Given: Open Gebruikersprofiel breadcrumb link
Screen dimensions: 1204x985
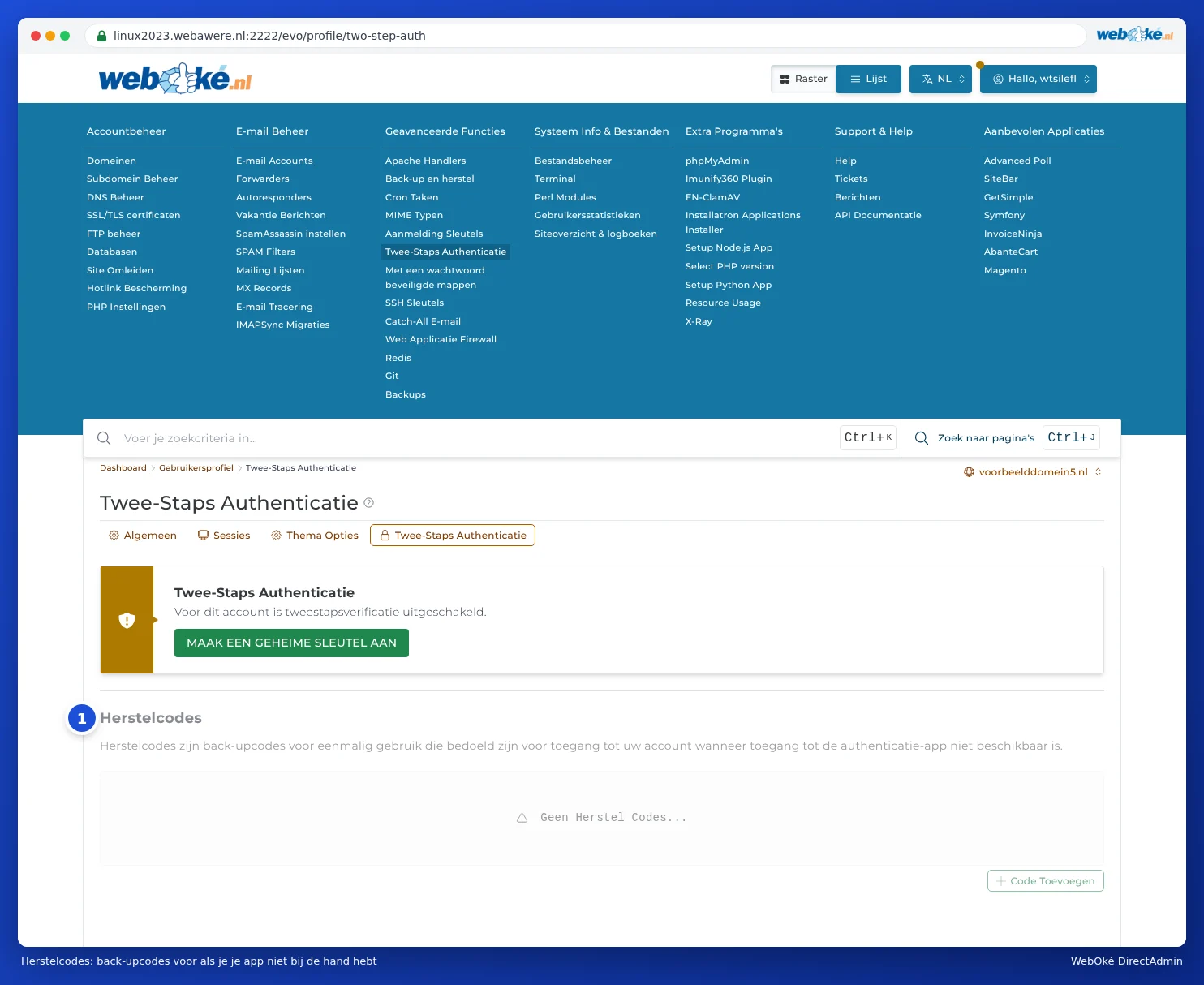Looking at the screenshot, I should [x=196, y=468].
